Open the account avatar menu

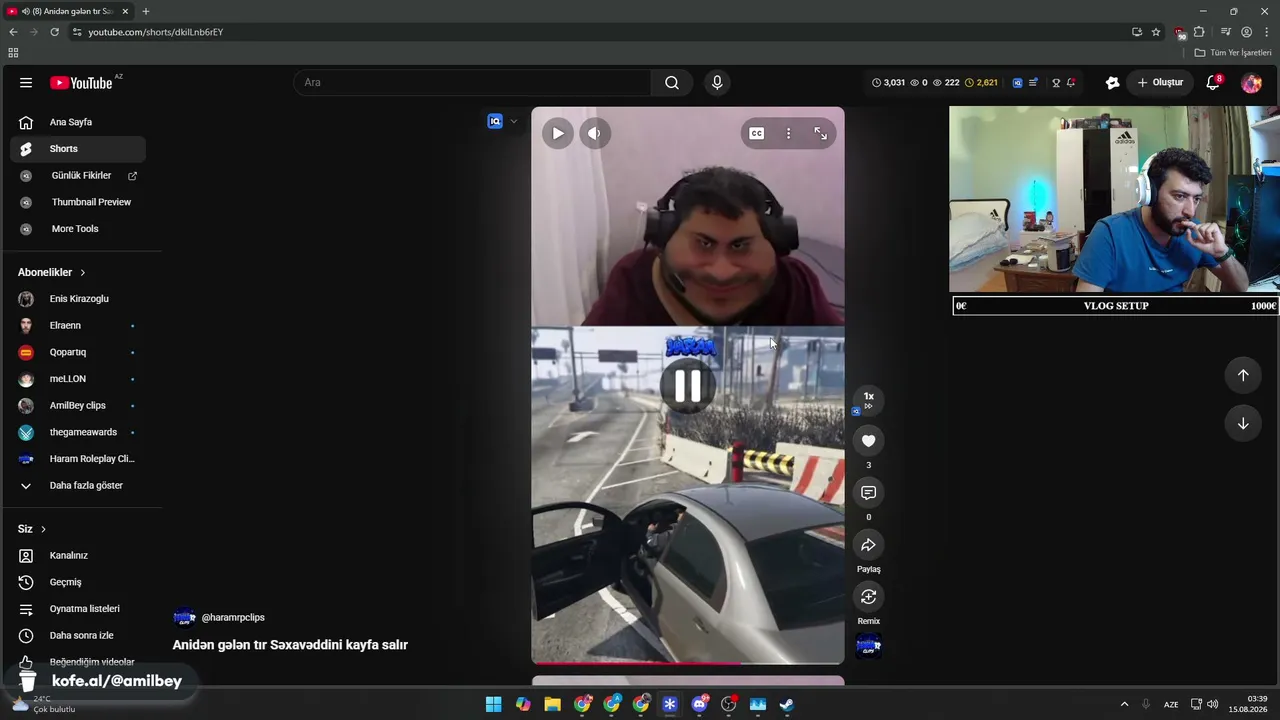(1251, 83)
